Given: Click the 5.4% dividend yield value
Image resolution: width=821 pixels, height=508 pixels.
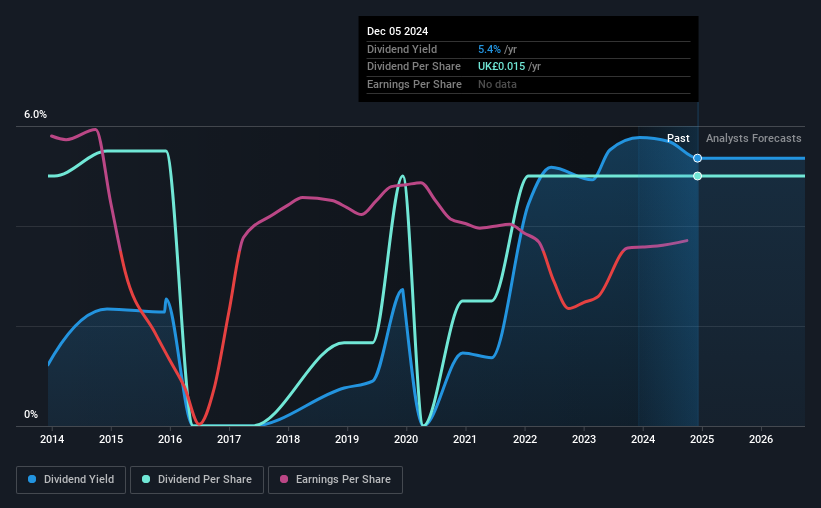Looking at the screenshot, I should tap(489, 49).
